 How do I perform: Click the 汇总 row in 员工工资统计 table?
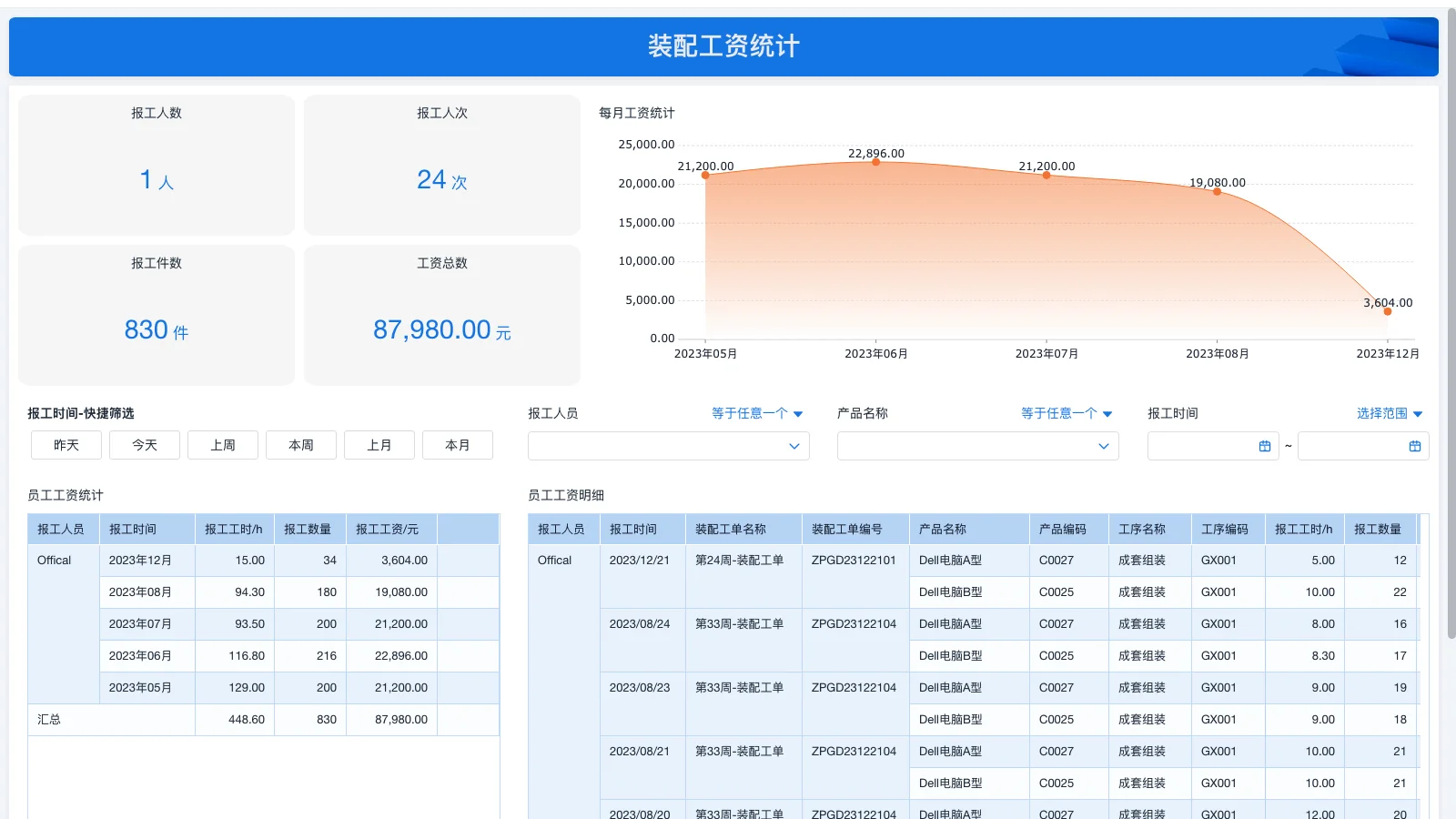(50, 719)
